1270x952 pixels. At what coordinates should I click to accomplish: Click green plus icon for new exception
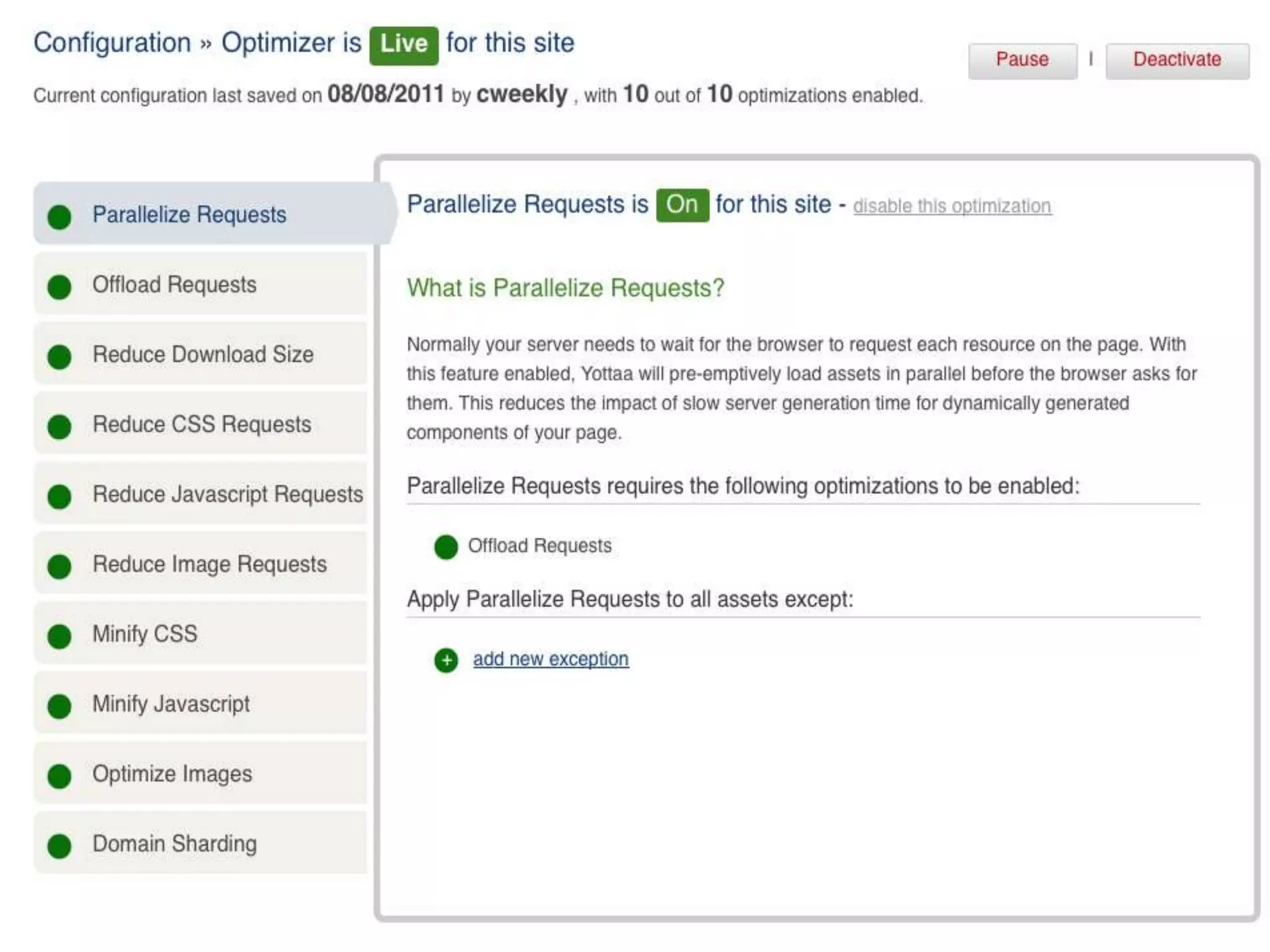coord(446,661)
